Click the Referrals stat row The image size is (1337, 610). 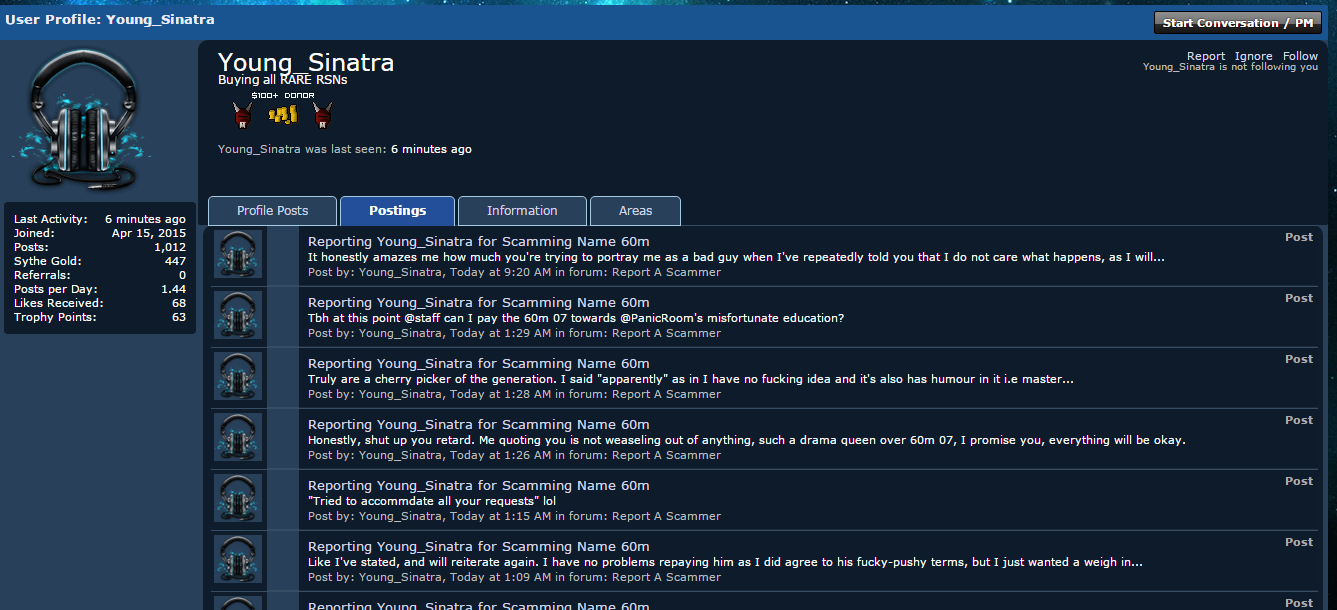100,275
